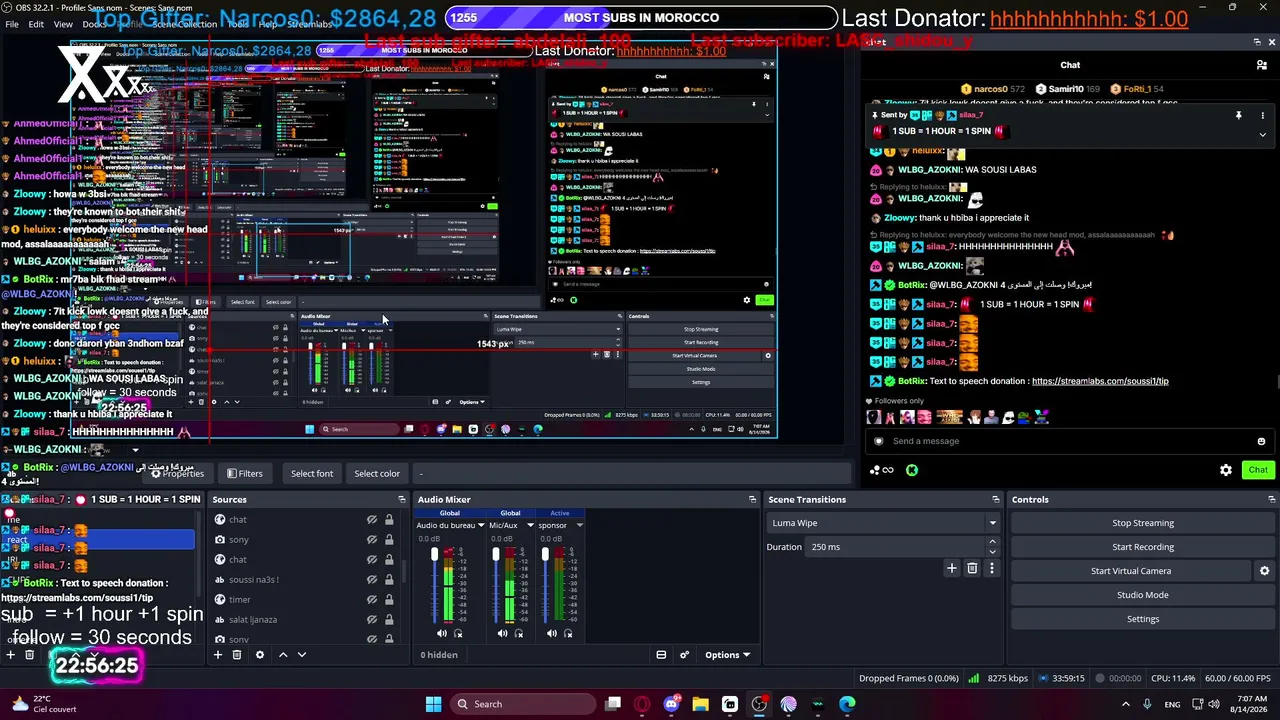1280x720 pixels.
Task: Toggle visibility of the salat ljanaza source
Action: 371,620
